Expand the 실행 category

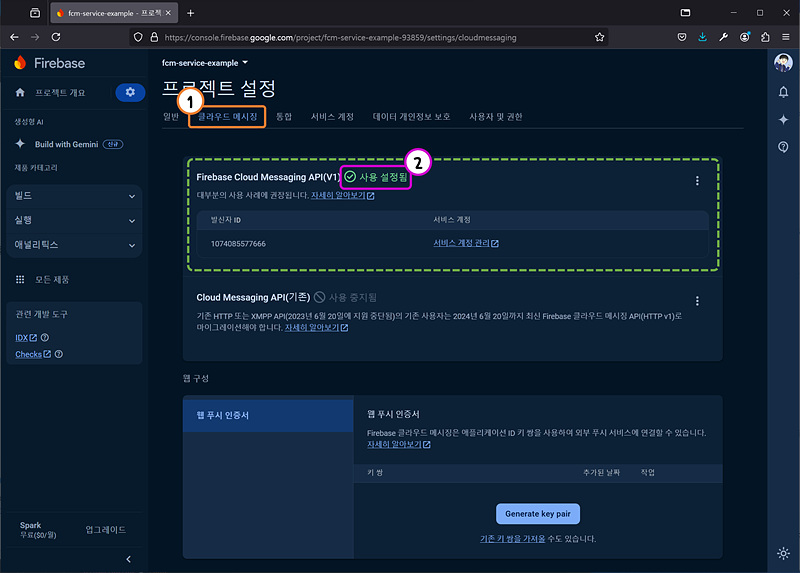pos(74,220)
